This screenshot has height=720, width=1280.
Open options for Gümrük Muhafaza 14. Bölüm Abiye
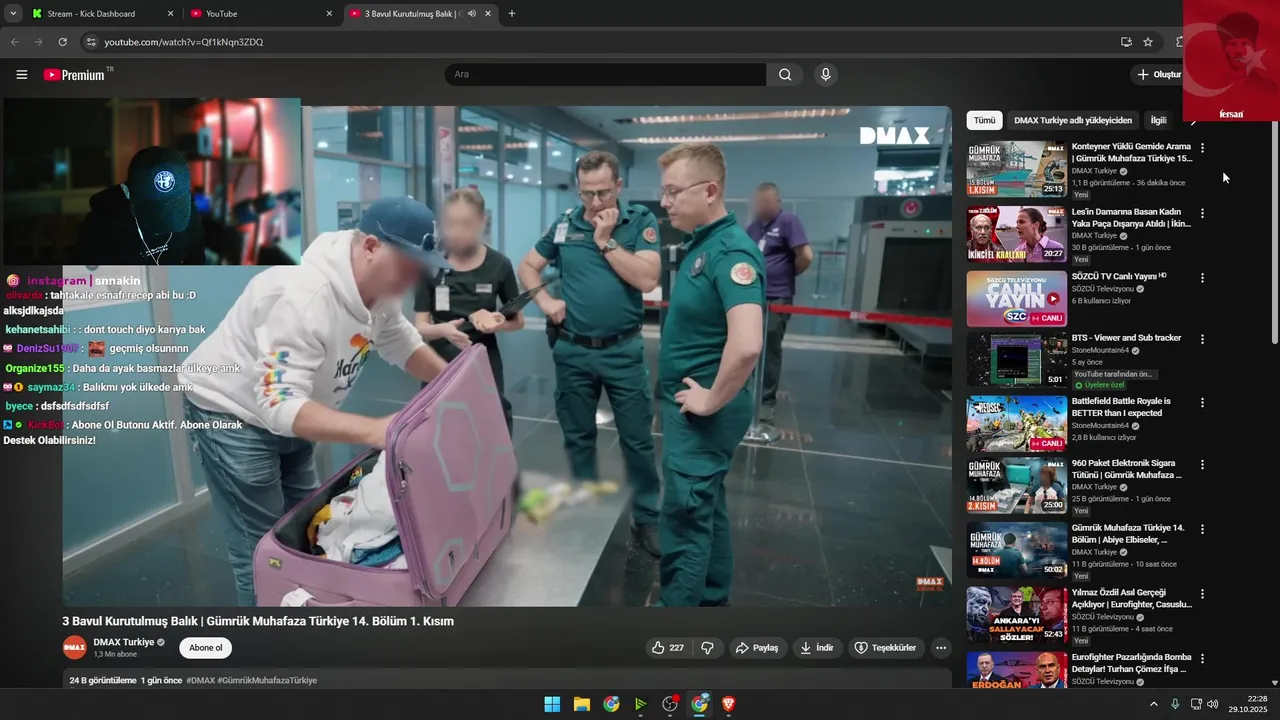click(1202, 529)
